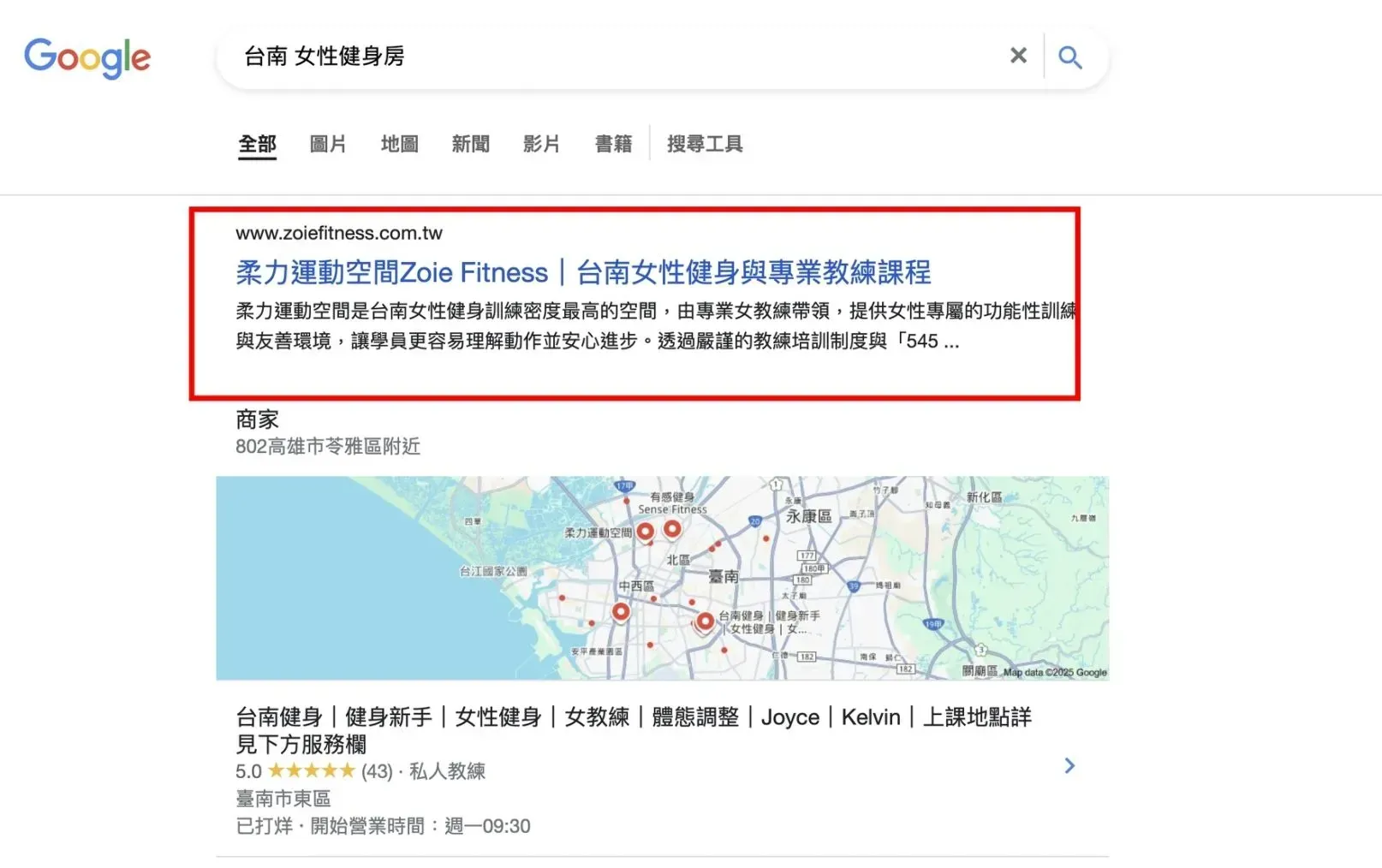
Task: Clear the search box with the X icon
Action: point(1018,56)
